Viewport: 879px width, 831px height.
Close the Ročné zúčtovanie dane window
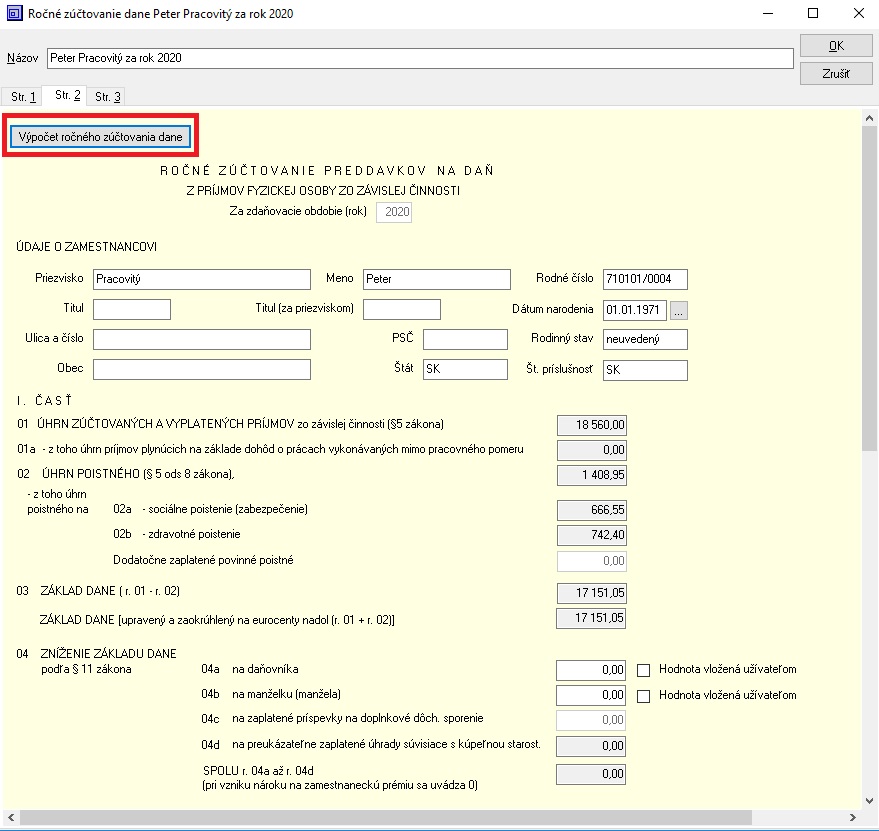point(858,13)
